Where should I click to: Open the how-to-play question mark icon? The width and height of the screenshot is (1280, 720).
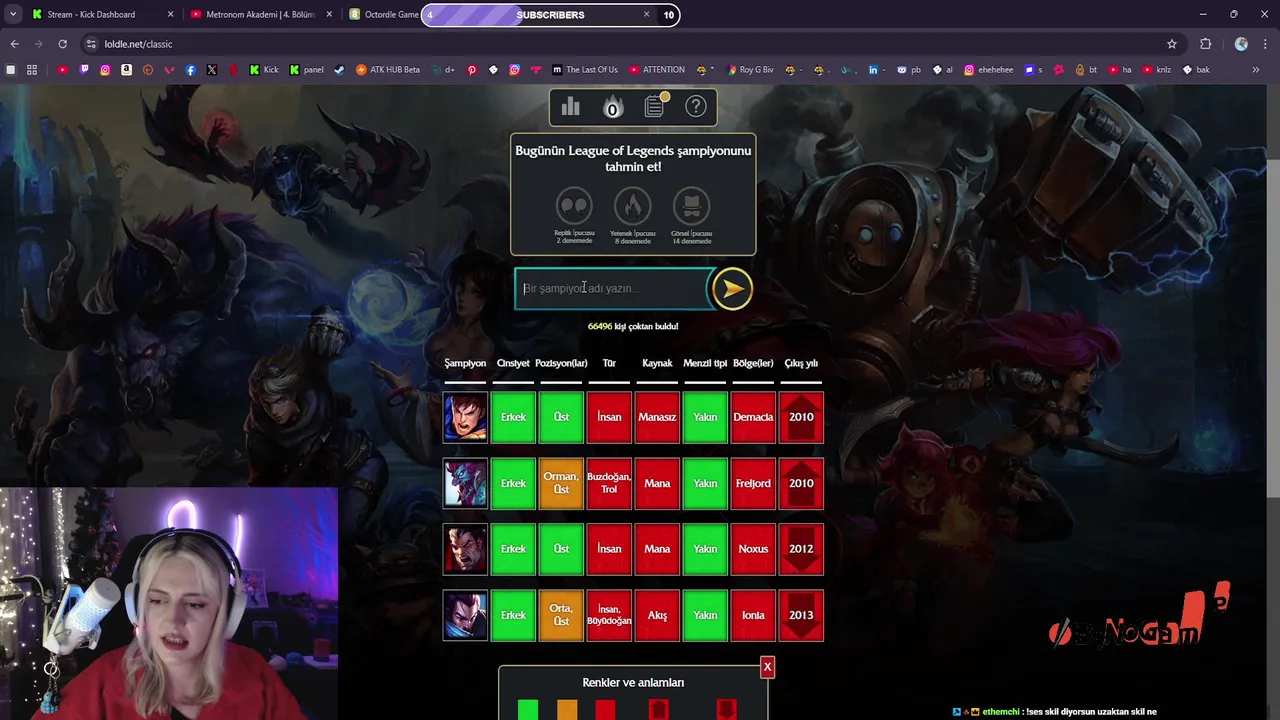pyautogui.click(x=696, y=107)
